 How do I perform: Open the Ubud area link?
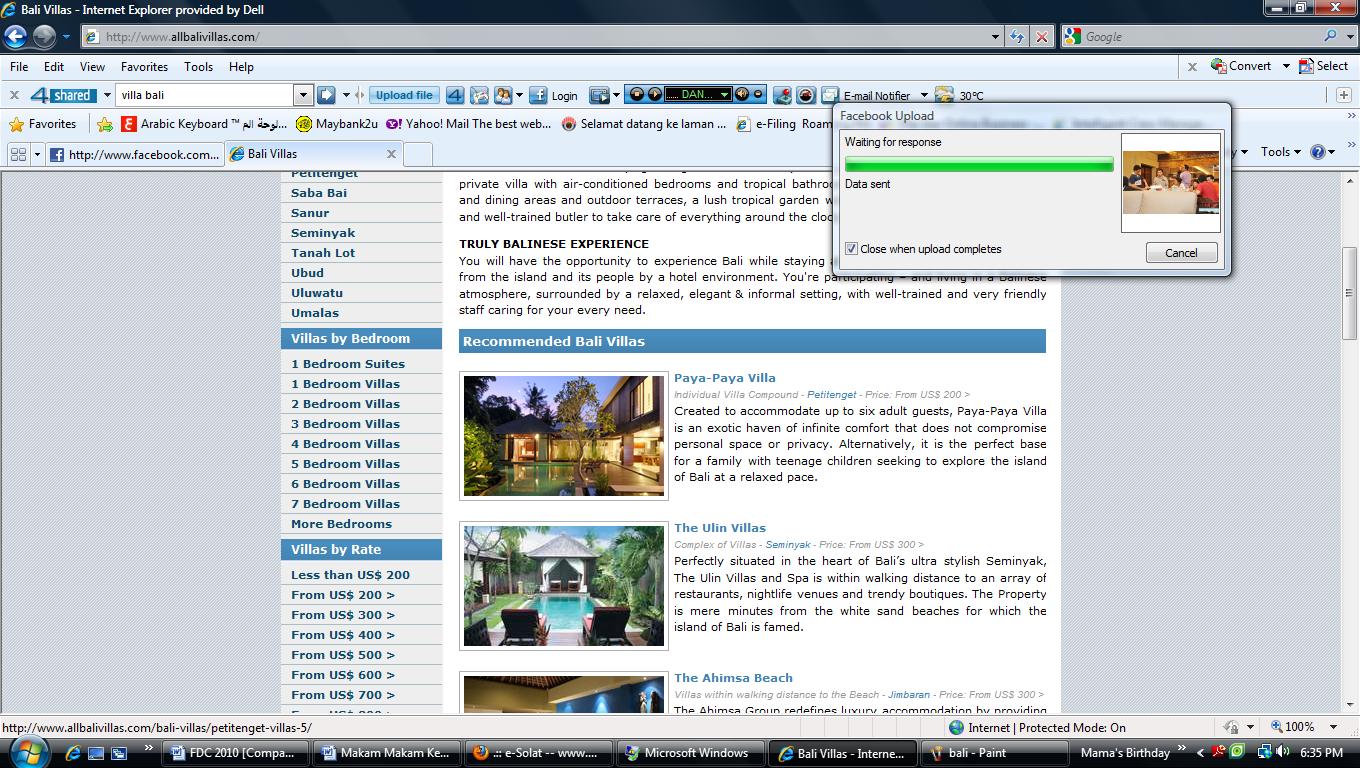coord(307,273)
